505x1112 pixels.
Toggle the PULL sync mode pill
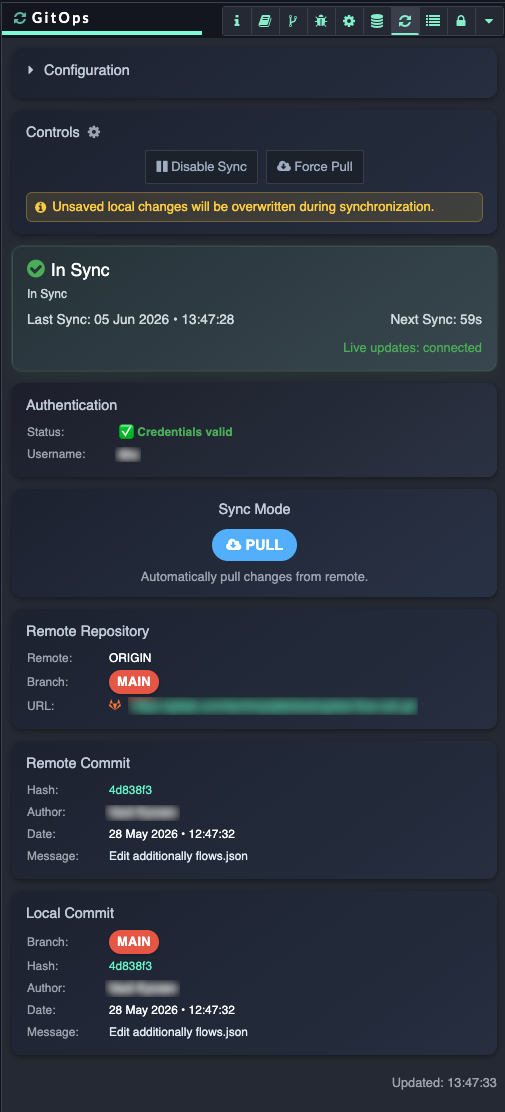tap(254, 545)
